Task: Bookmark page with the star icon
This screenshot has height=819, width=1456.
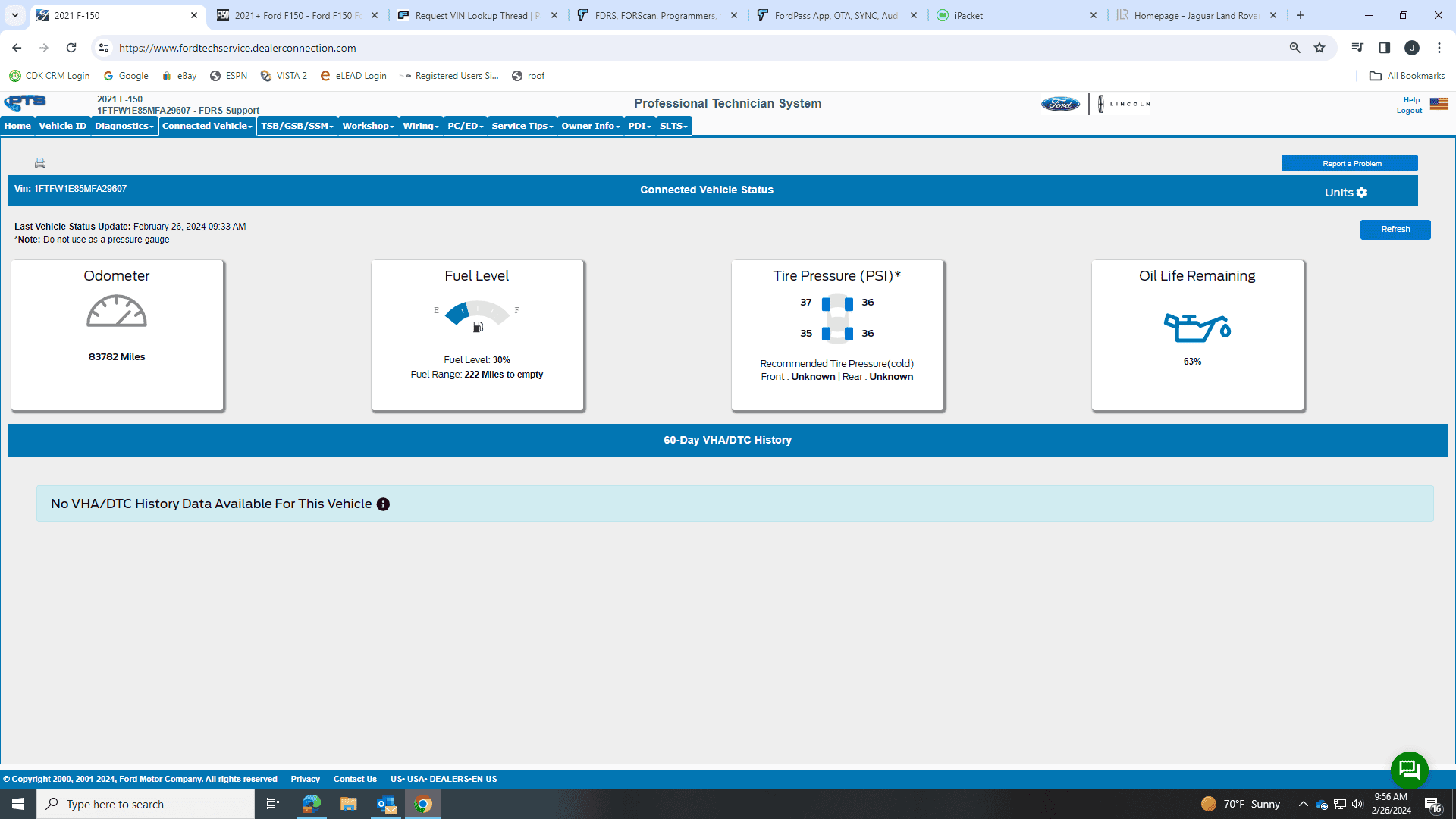Action: pyautogui.click(x=1319, y=48)
